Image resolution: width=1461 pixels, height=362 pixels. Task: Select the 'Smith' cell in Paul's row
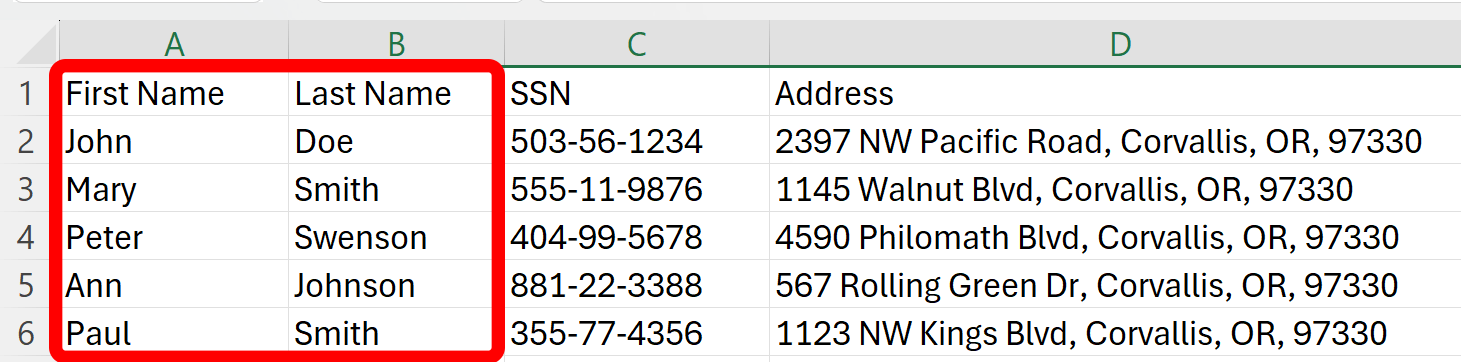click(x=397, y=333)
